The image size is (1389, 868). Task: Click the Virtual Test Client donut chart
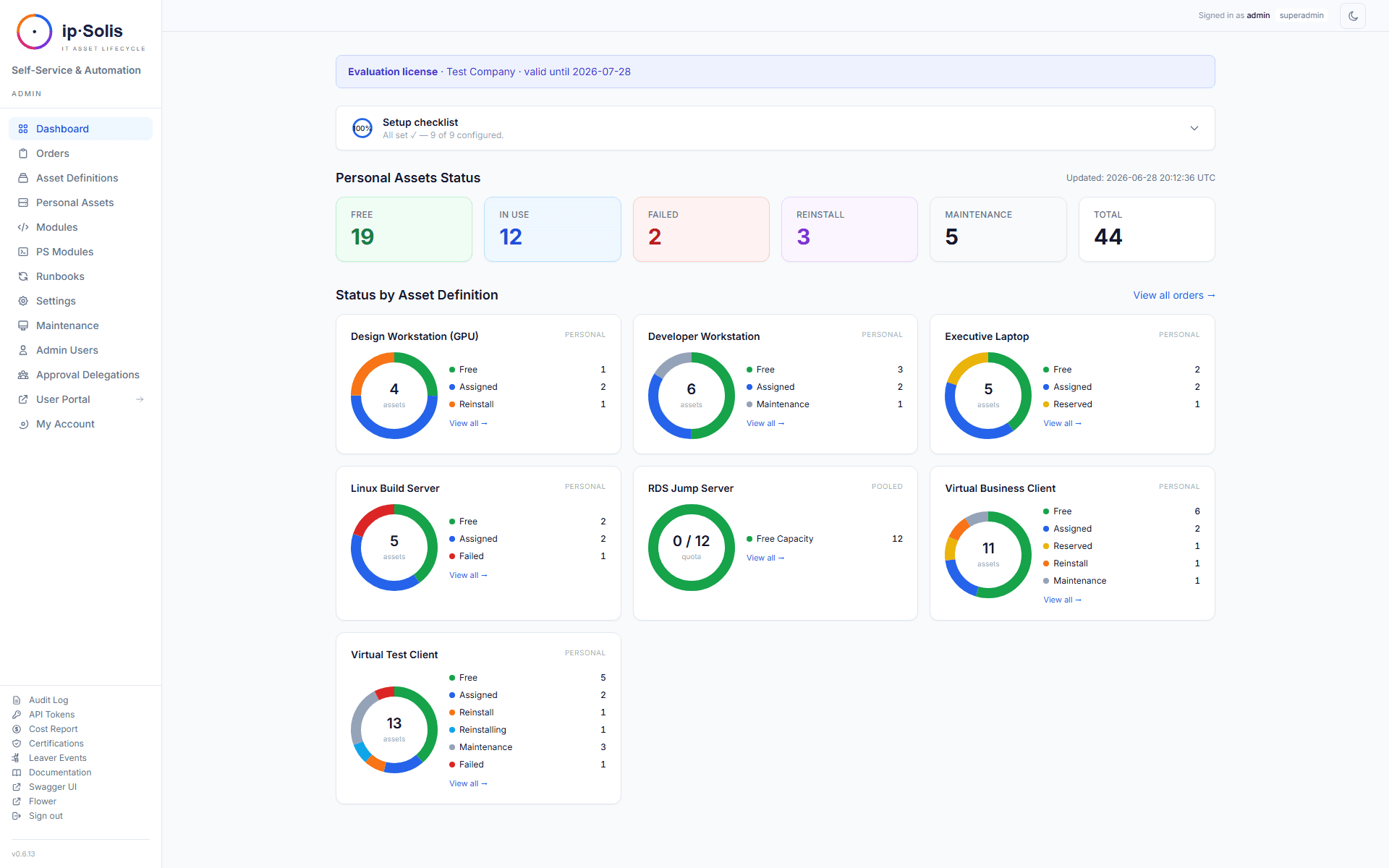click(x=394, y=730)
